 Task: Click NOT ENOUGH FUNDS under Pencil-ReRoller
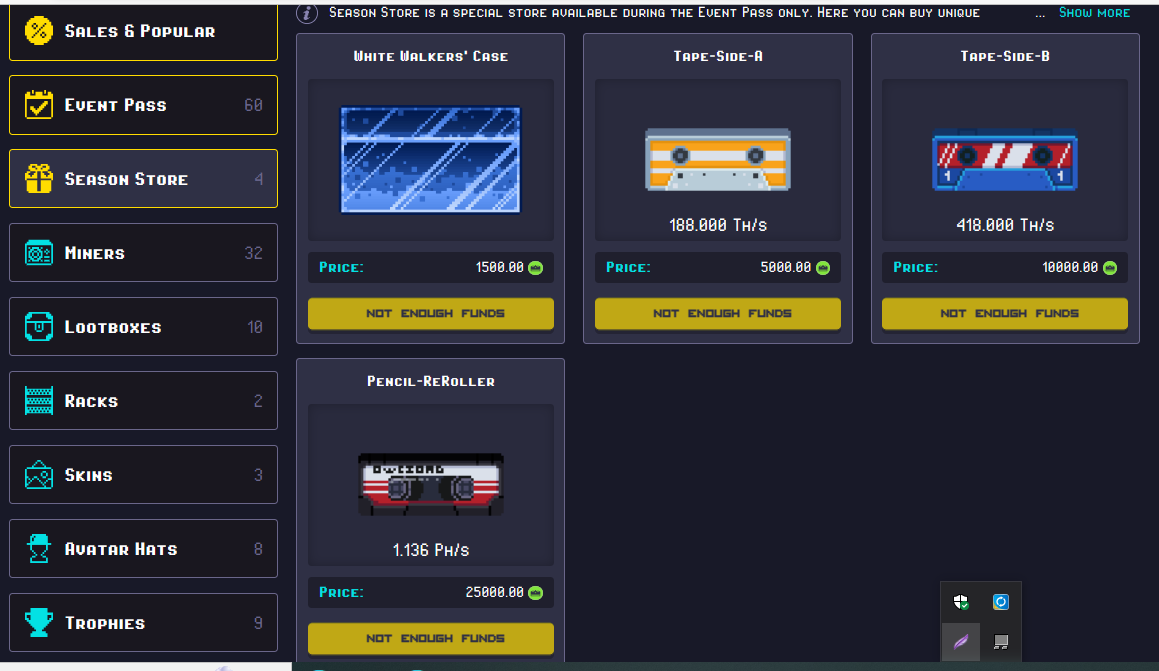click(x=430, y=638)
